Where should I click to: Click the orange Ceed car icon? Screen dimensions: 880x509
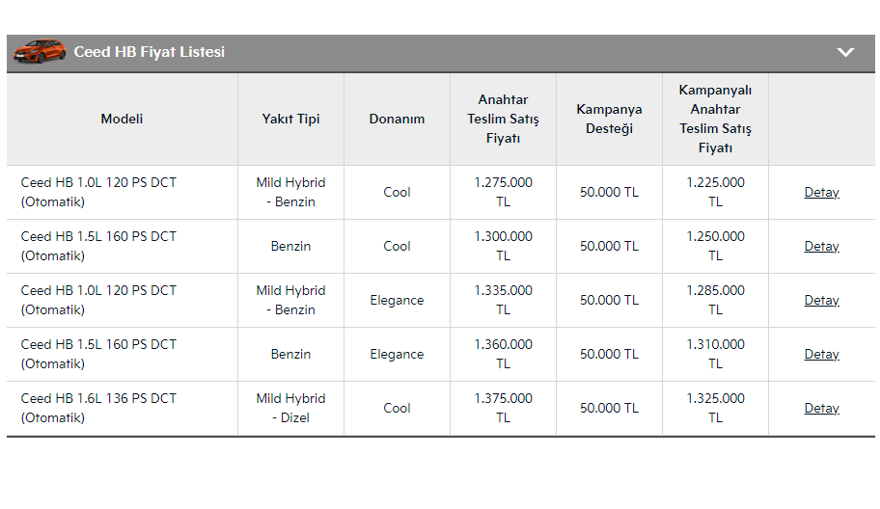tap(39, 51)
